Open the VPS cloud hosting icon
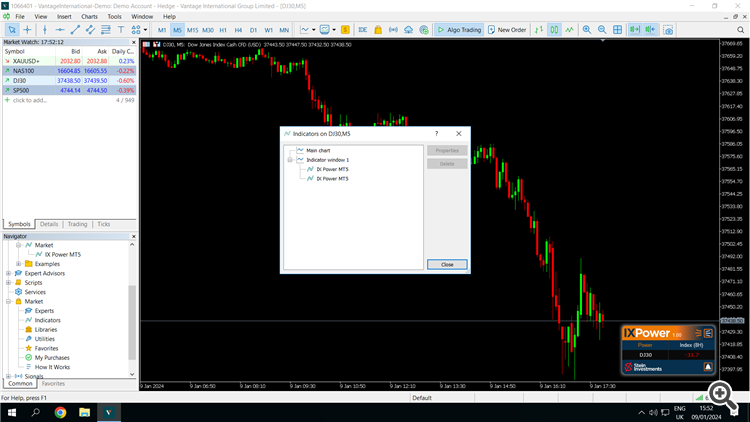Viewport: 750px width, 422px height. [408, 30]
